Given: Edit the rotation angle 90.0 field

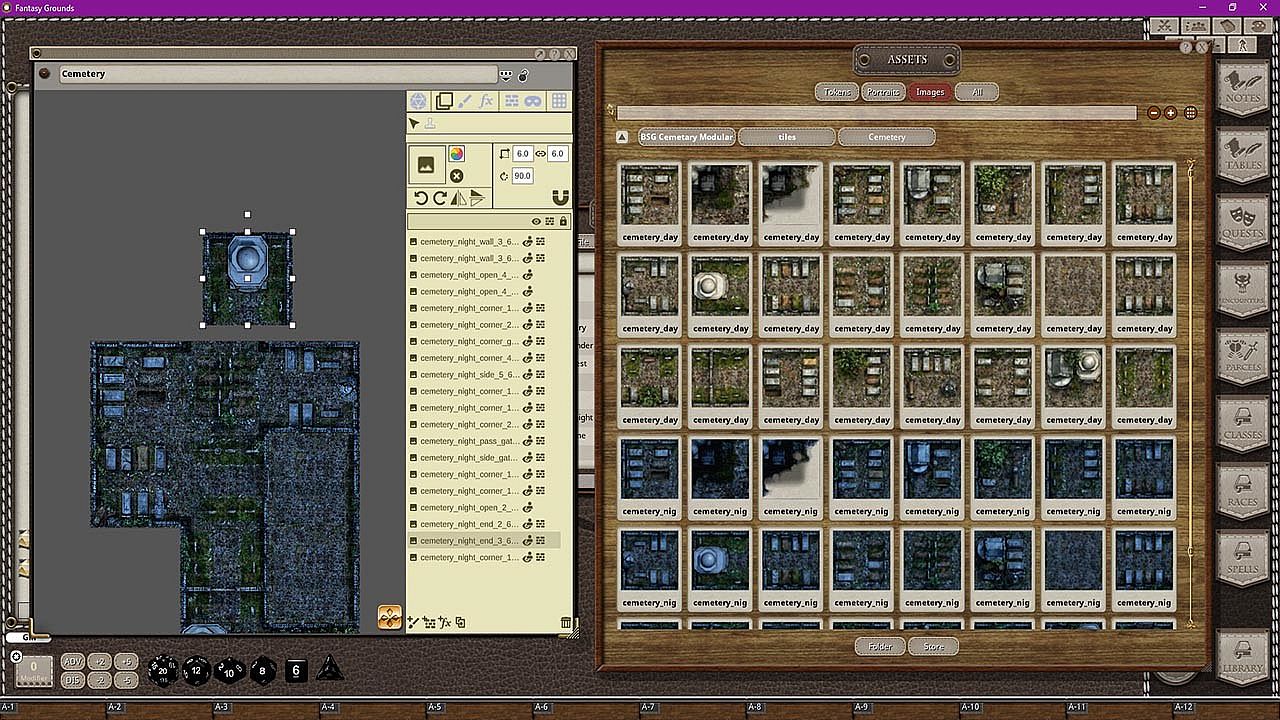Looking at the screenshot, I should (522, 176).
